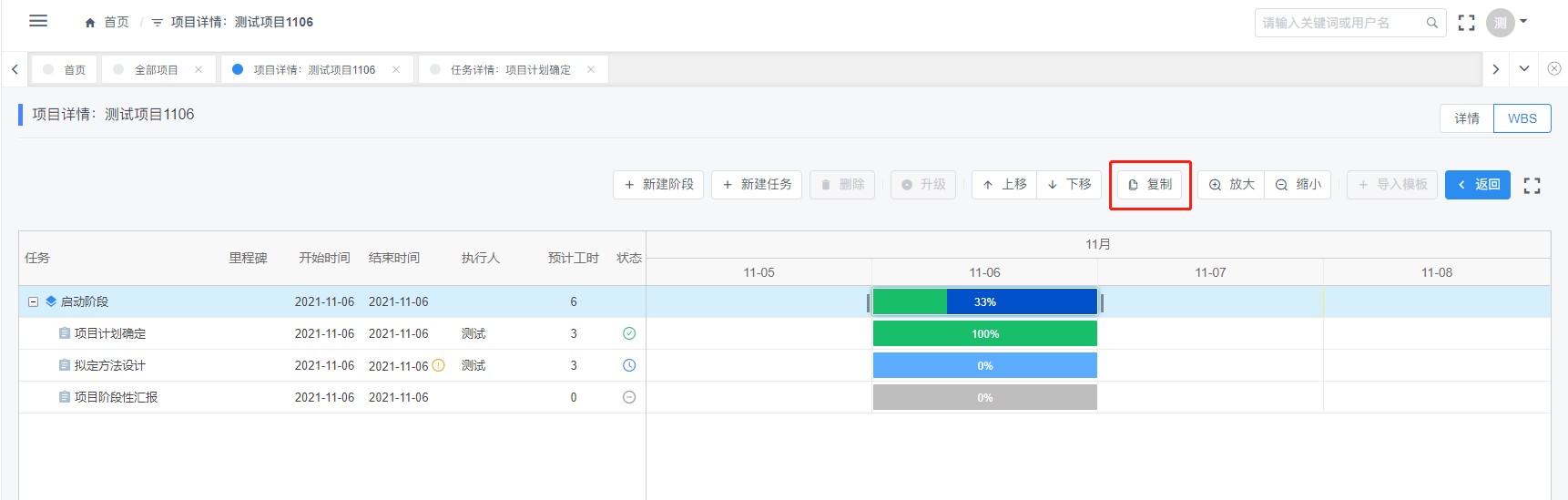Zoom out the Gantt with 缩小
This screenshot has width=1568, height=500.
point(1298,184)
